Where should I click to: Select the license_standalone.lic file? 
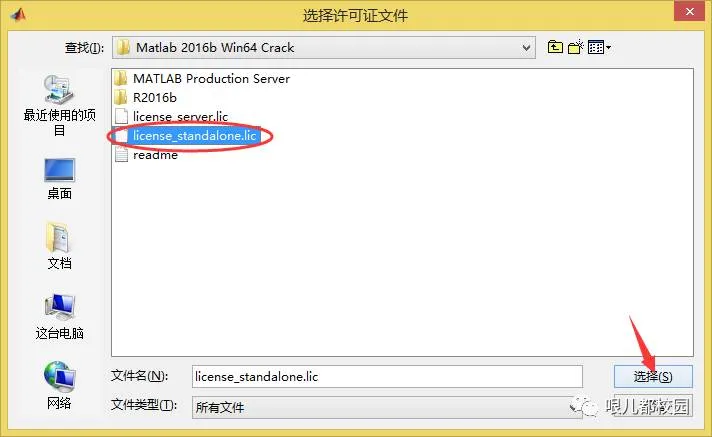[x=187, y=136]
